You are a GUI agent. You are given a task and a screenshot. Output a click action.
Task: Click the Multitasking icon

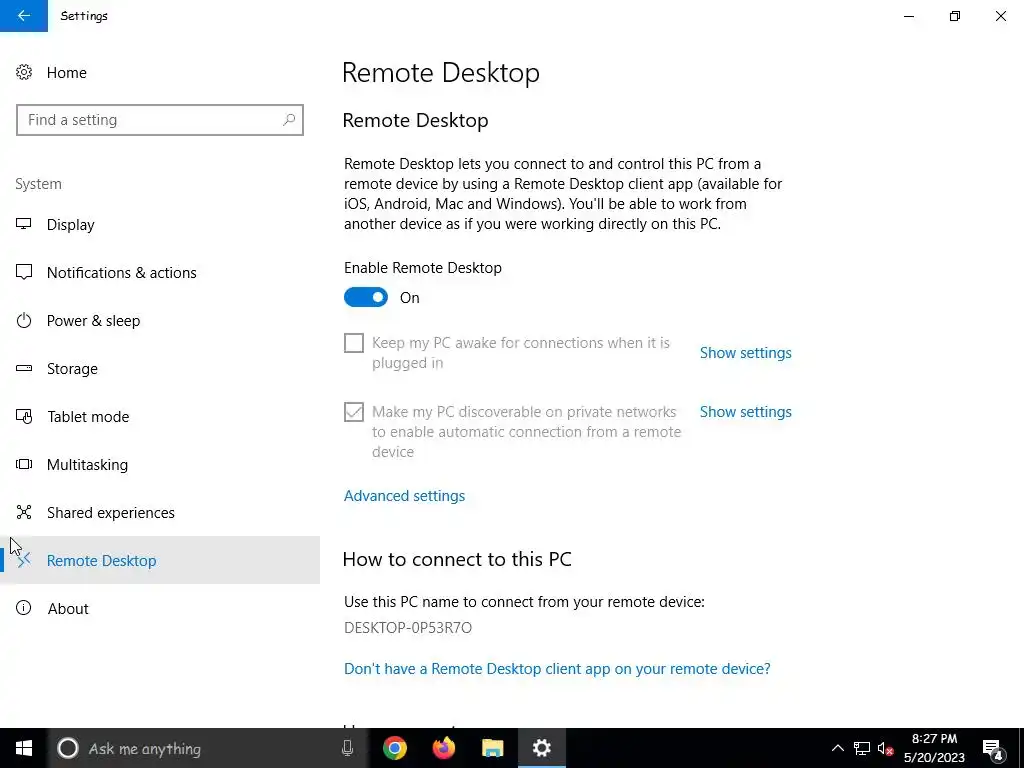(x=24, y=464)
